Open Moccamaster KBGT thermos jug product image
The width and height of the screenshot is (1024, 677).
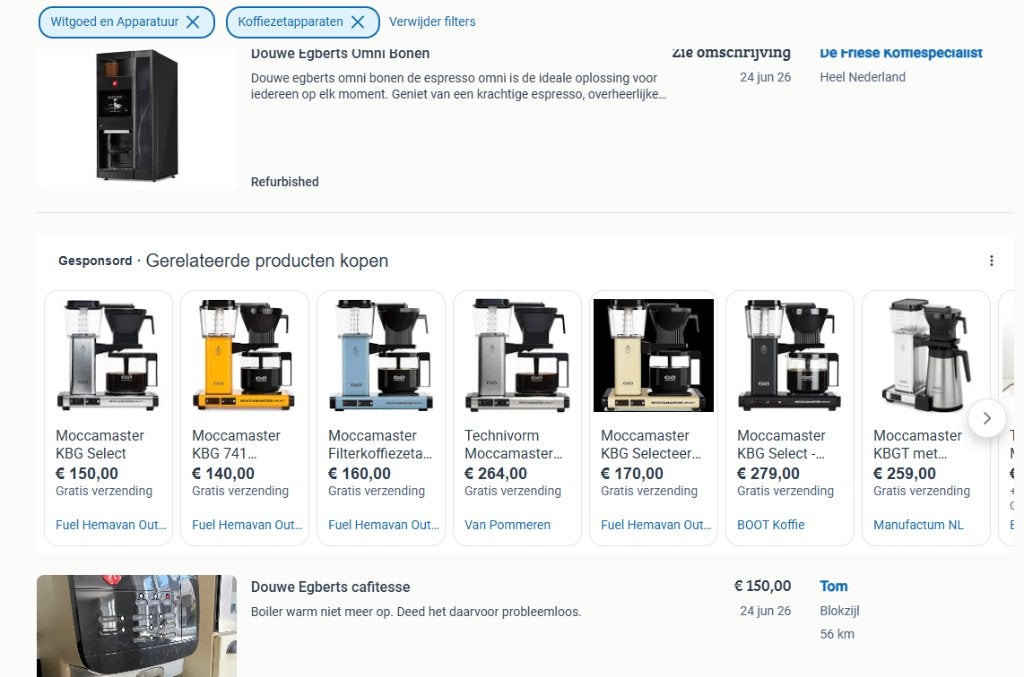click(926, 355)
